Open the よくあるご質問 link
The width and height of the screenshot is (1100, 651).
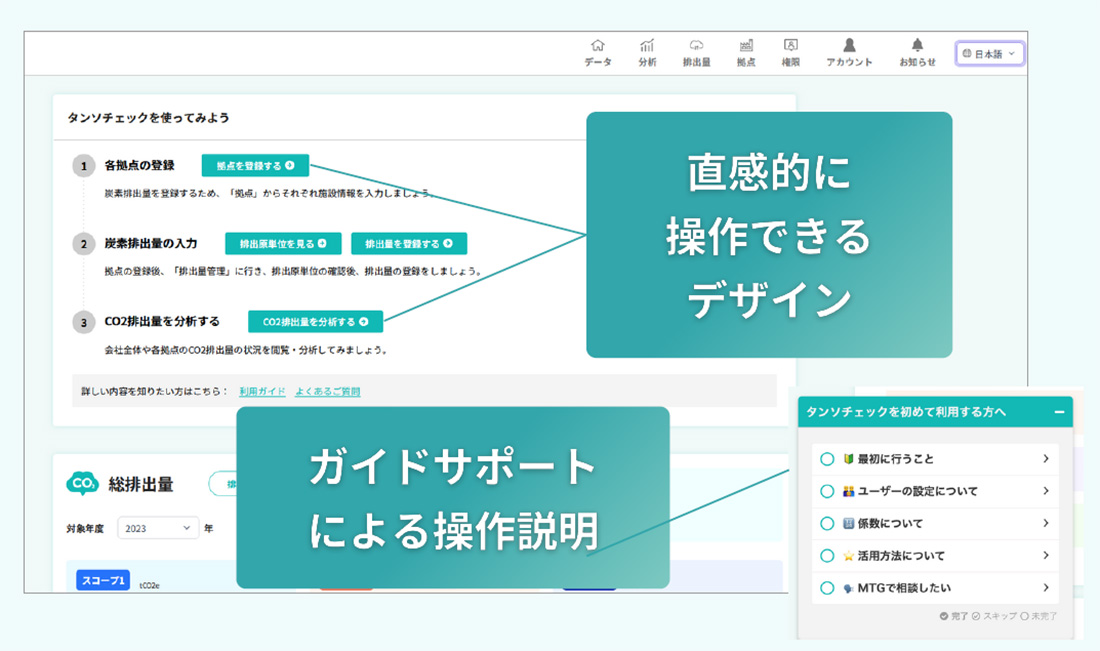click(328, 391)
